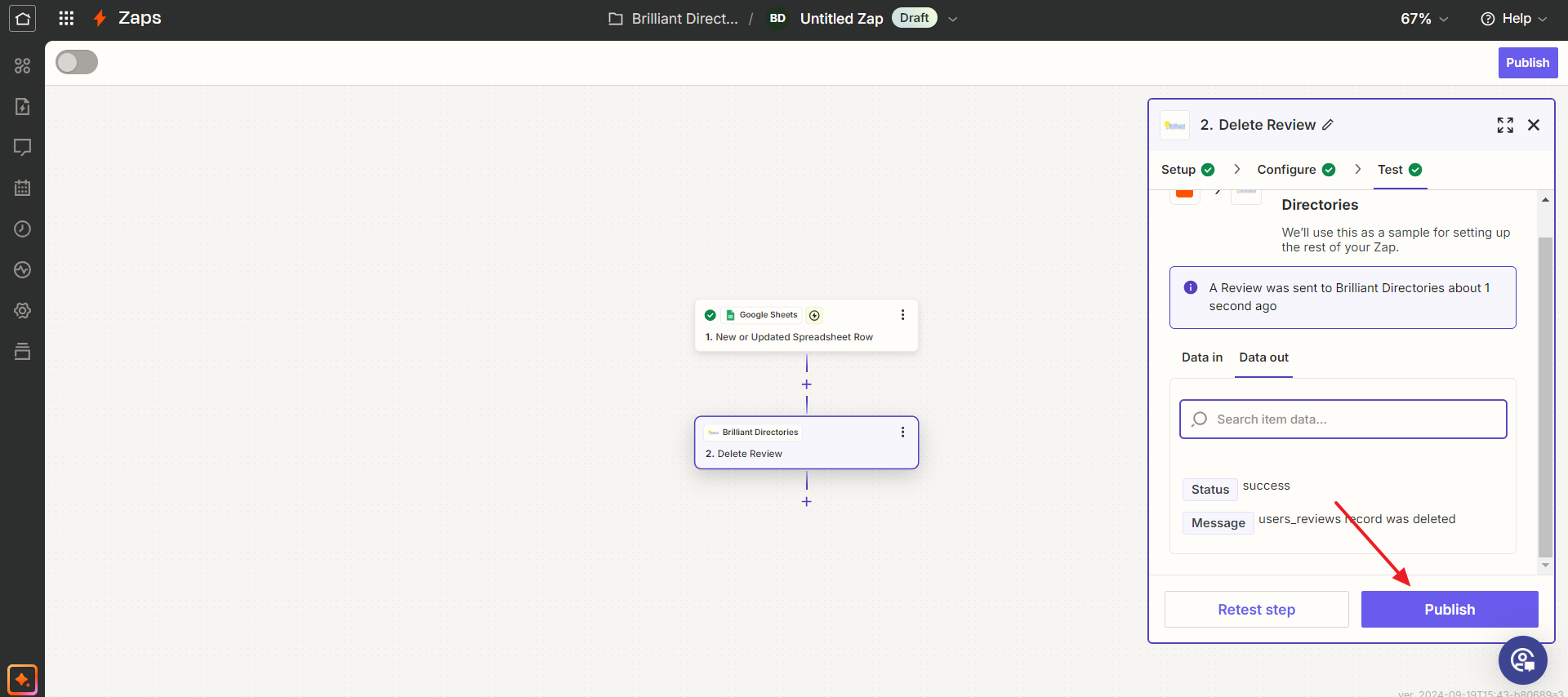Screen dimensions: 1568x697
Task: Click the BD owner avatar badge
Action: tap(777, 18)
